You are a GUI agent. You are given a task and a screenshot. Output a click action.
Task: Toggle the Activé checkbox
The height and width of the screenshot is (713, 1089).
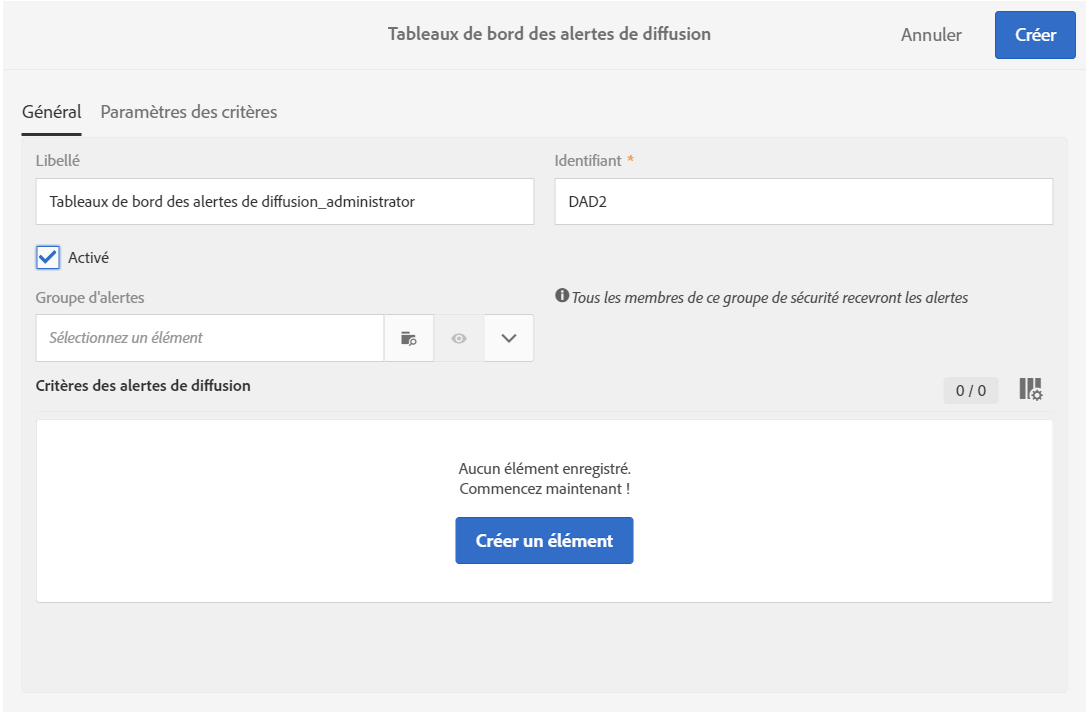point(48,257)
